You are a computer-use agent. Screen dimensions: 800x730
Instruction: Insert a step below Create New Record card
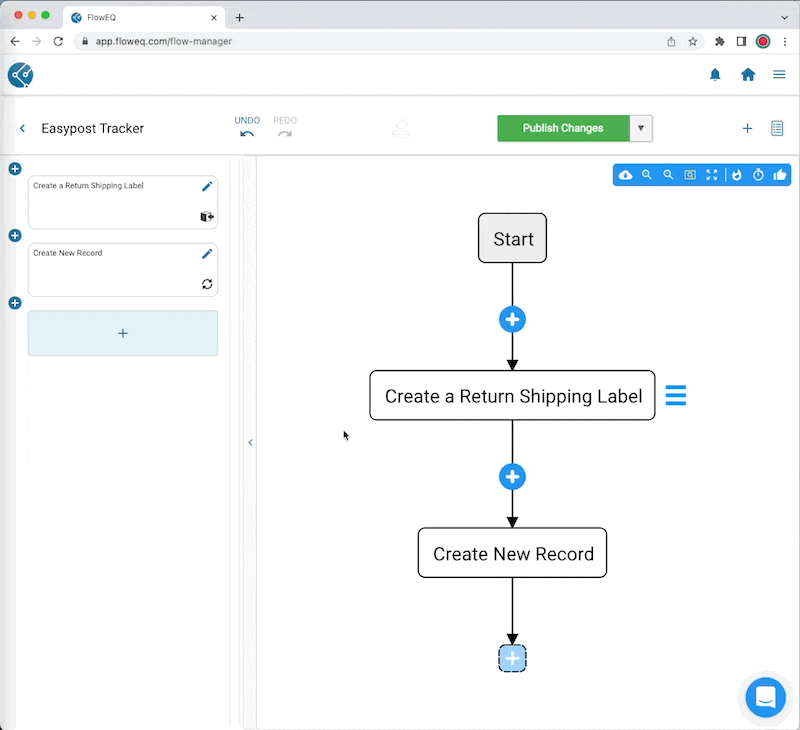click(15, 303)
